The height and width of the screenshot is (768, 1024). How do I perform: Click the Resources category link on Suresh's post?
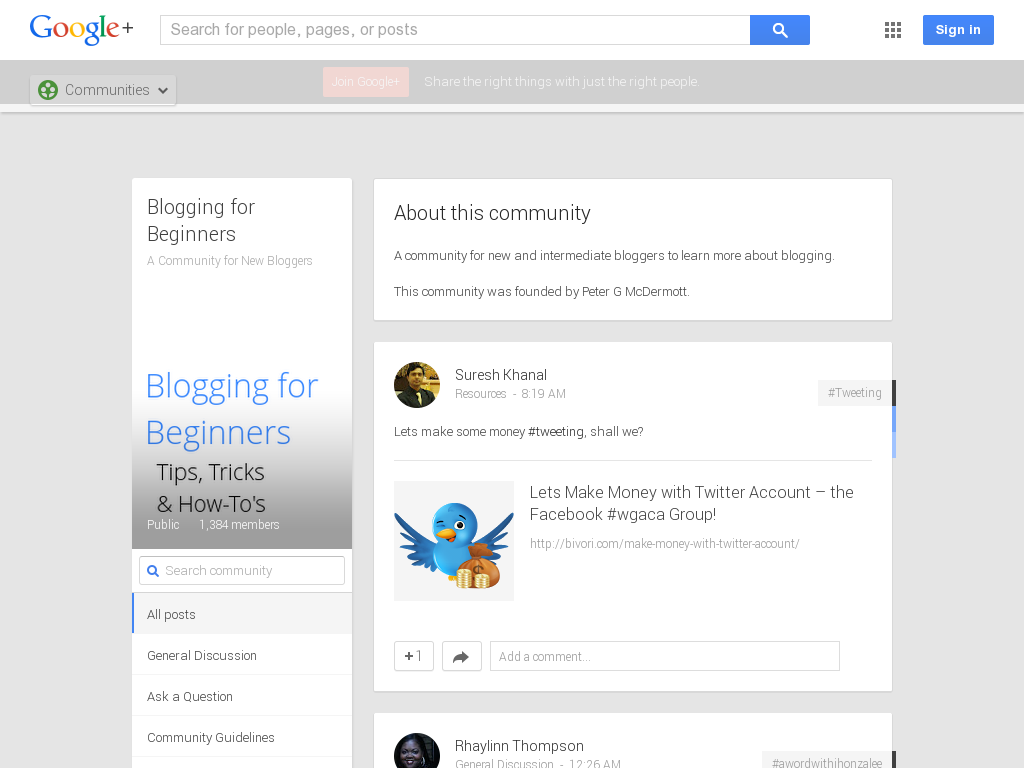(x=481, y=394)
